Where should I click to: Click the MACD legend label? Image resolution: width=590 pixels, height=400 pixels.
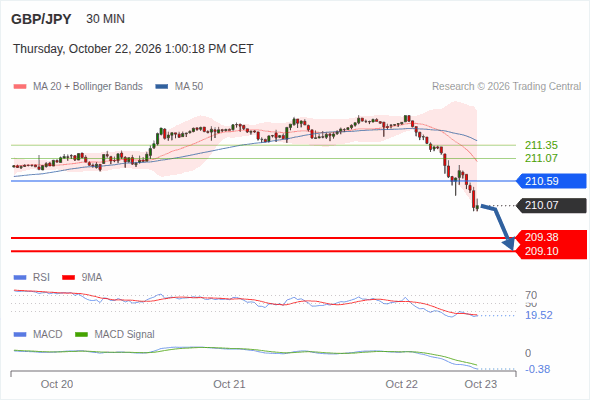(x=48, y=335)
